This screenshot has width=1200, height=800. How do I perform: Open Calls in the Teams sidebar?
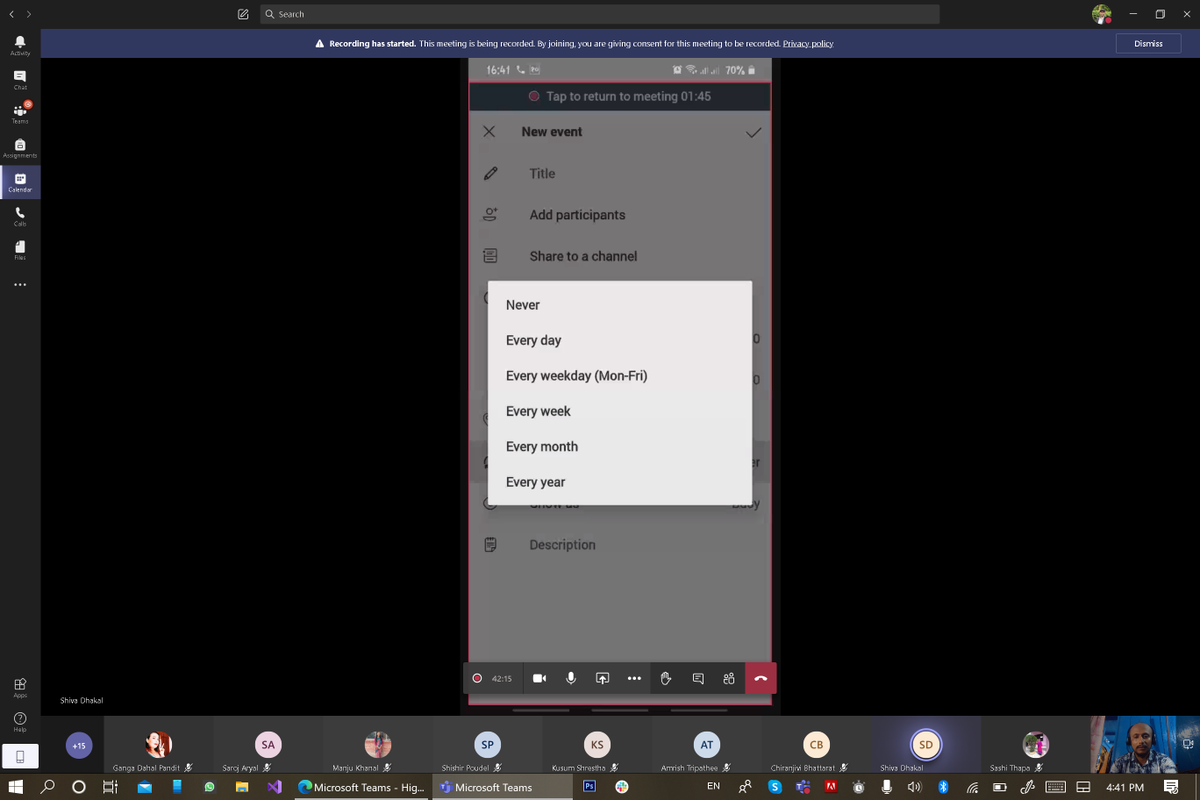(20, 216)
